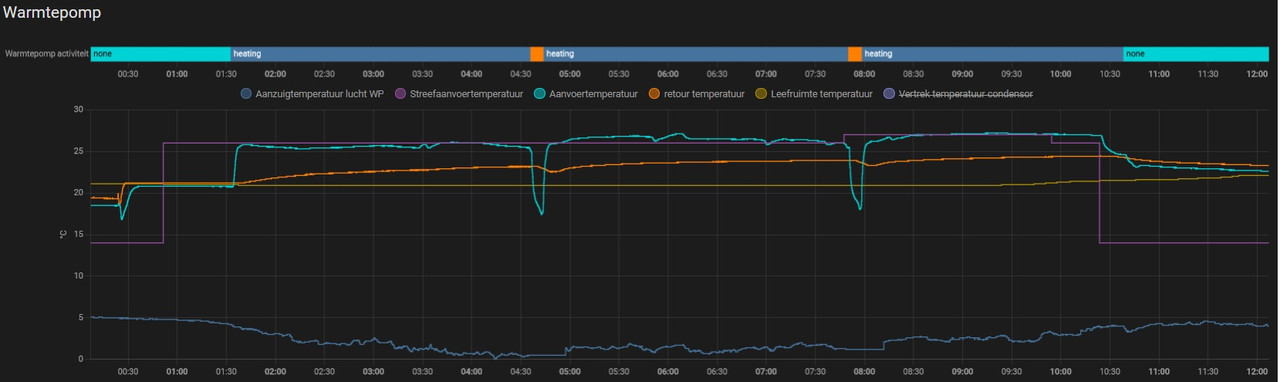The height and width of the screenshot is (382, 1280).
Task: Click 11:30 label on the chart bottom axis
Action: 1208,371
